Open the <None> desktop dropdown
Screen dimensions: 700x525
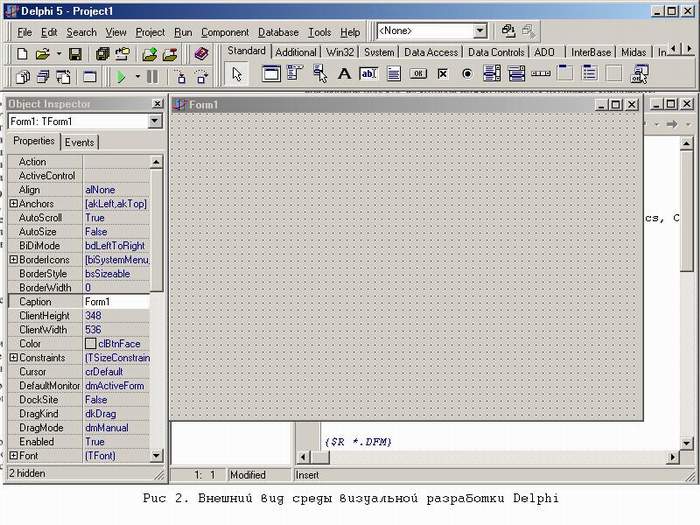tap(479, 31)
